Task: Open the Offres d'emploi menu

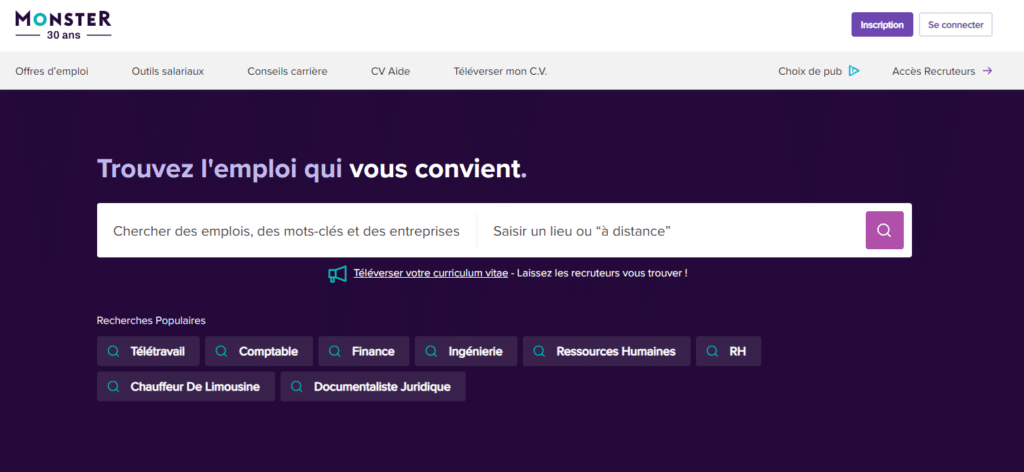Action: coord(52,71)
